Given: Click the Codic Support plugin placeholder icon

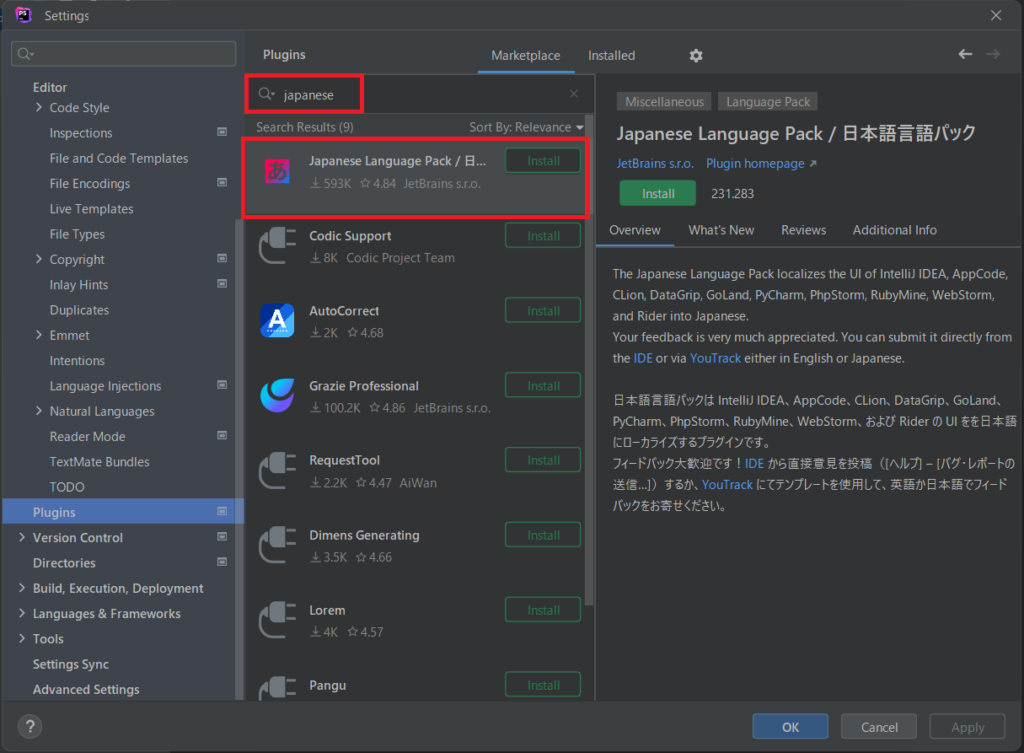Looking at the screenshot, I should [277, 246].
